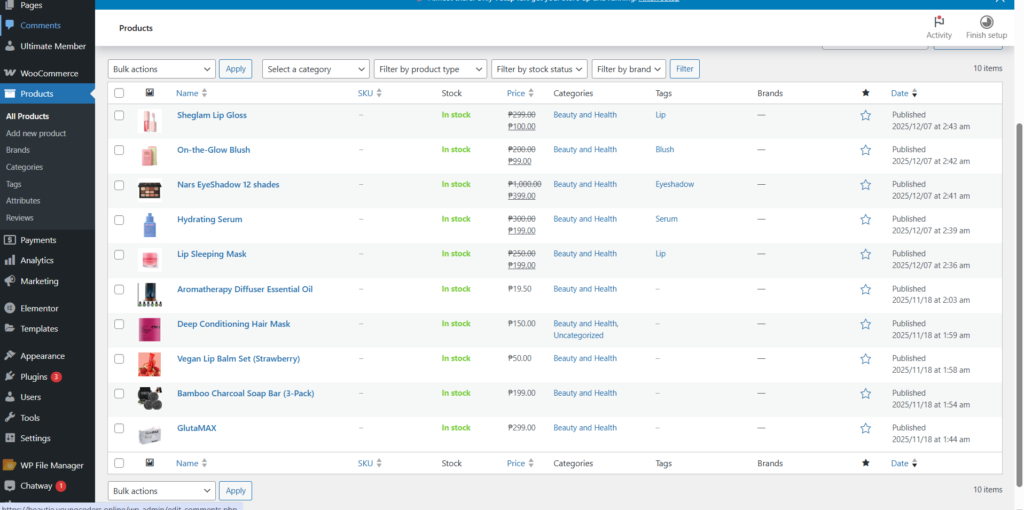
Task: Click the Plugins icon in sidebar
Action: click(x=9, y=377)
